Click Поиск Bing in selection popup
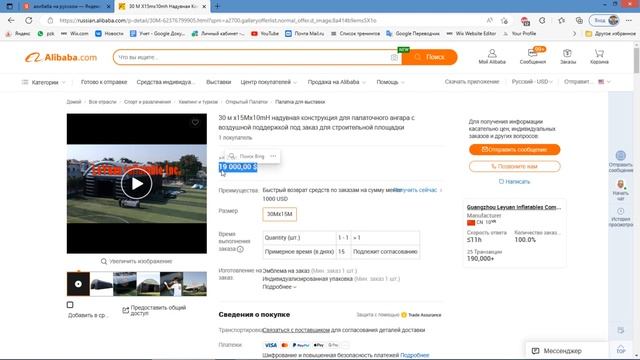Screen dimensions: 640x360 248,156
